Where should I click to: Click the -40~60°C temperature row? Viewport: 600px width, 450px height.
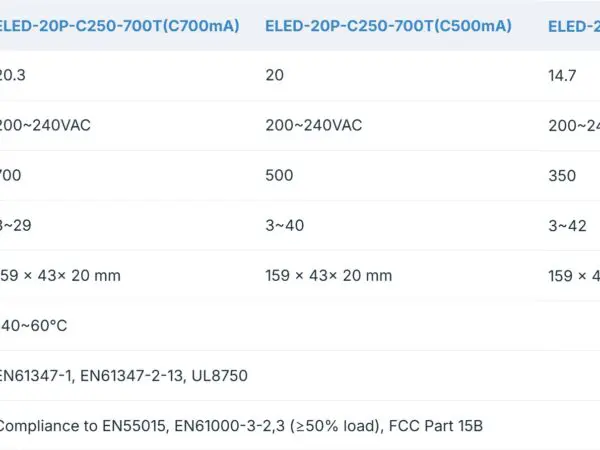tap(33, 325)
